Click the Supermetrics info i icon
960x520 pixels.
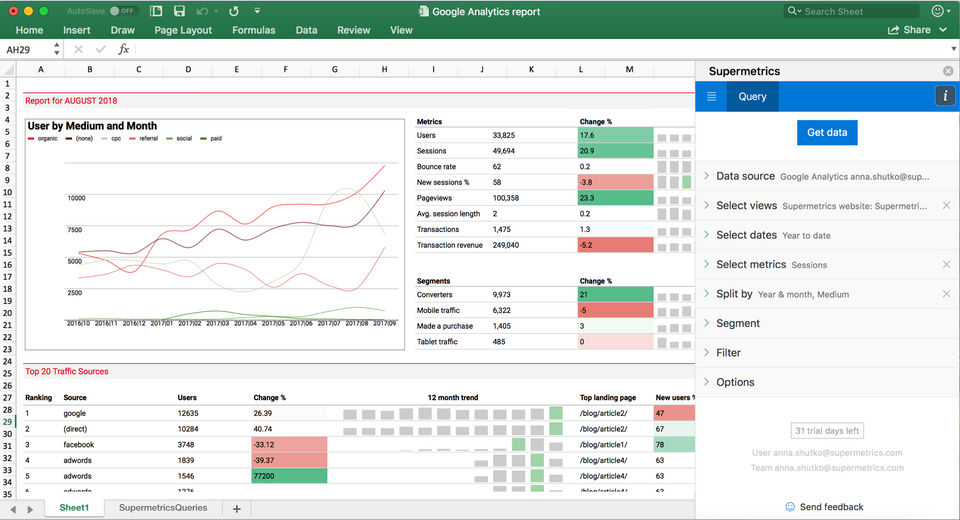pos(945,96)
